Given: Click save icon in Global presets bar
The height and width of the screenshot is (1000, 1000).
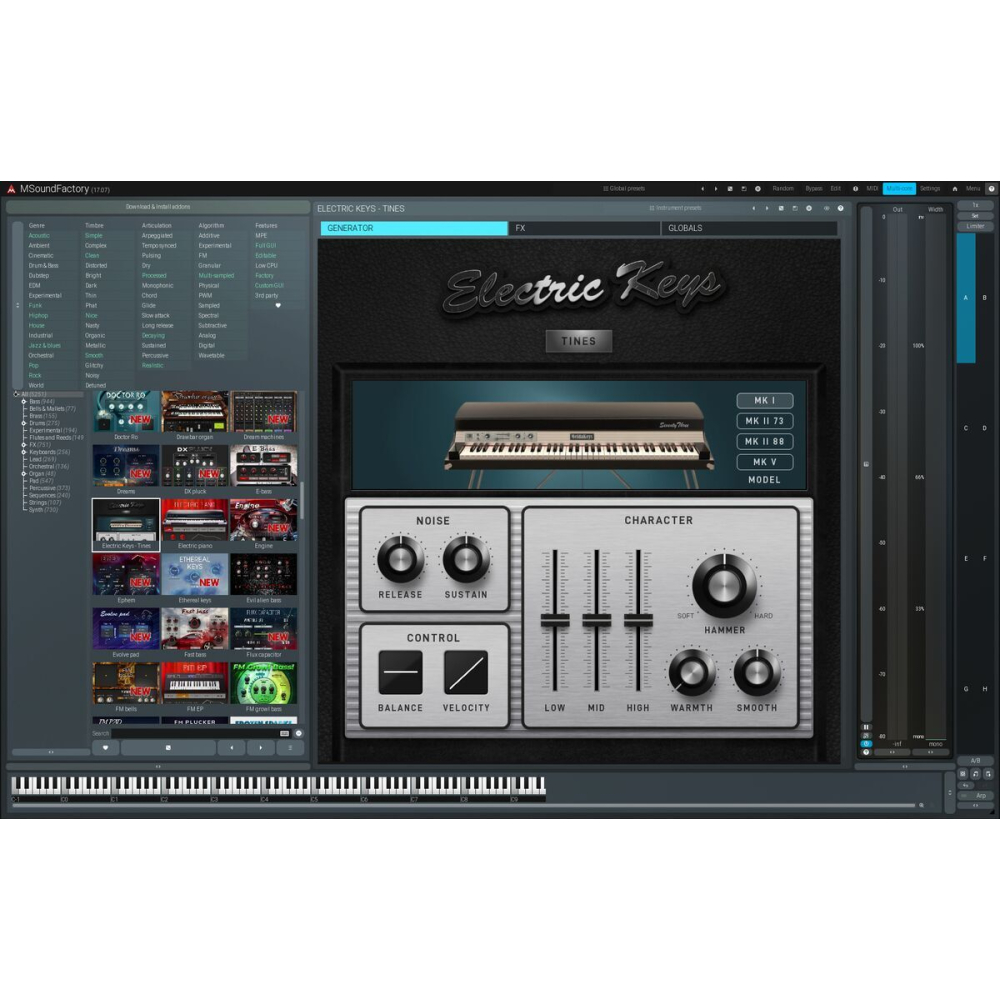Looking at the screenshot, I should coord(744,189).
